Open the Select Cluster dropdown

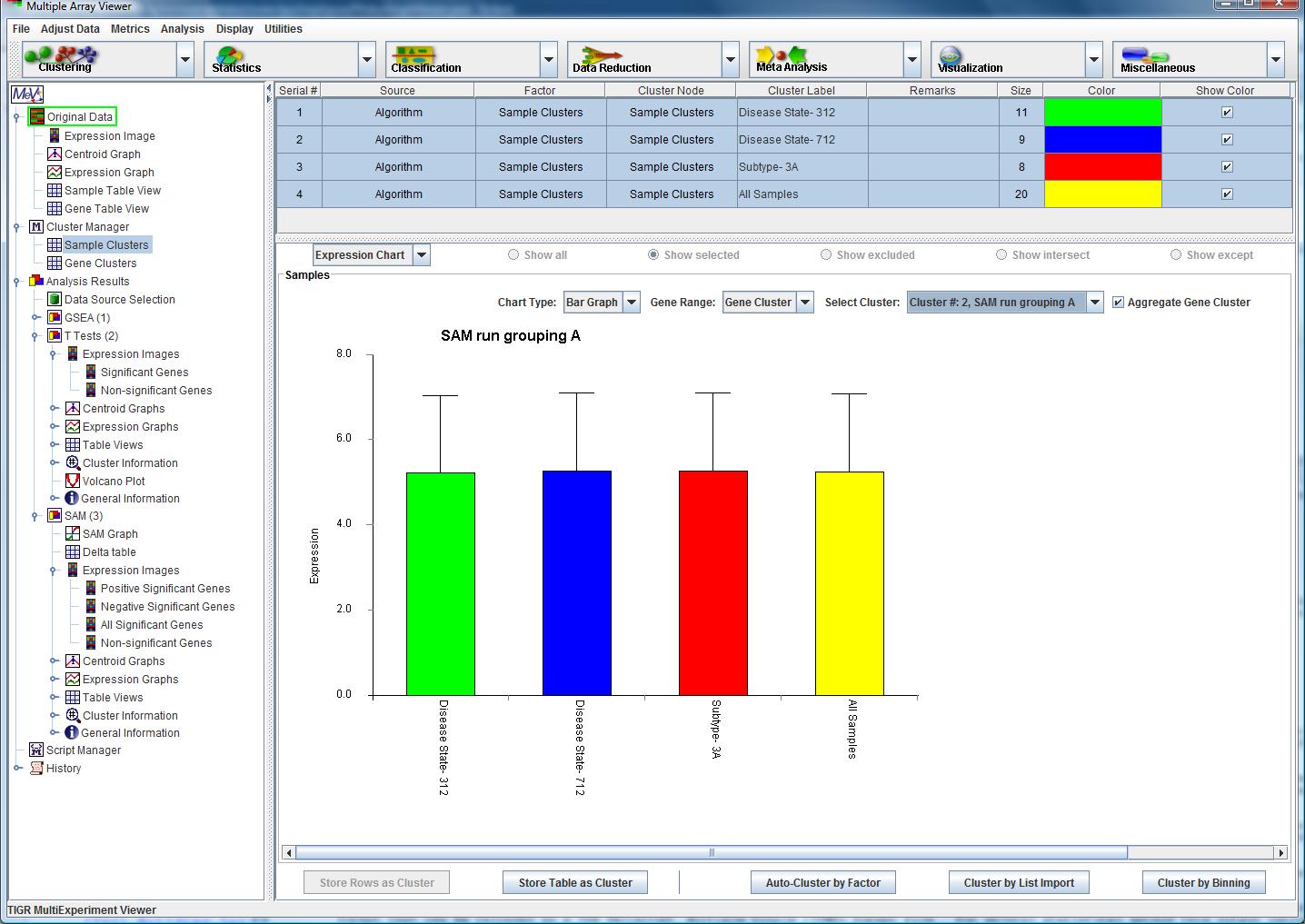pos(1095,303)
